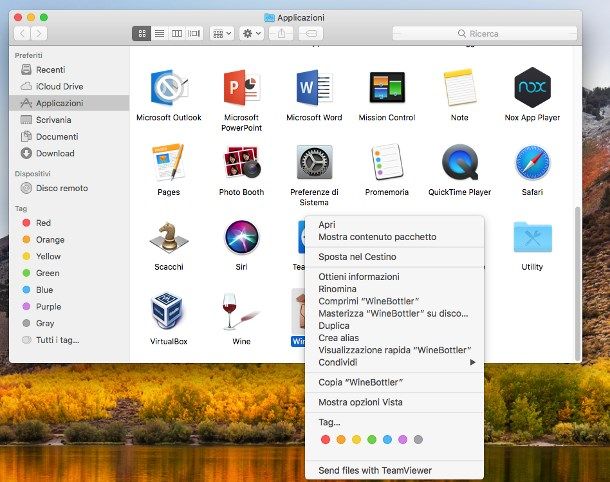Choose Comprimi "WineBottler"
Viewport: 610px width, 482px height.
[x=394, y=301]
